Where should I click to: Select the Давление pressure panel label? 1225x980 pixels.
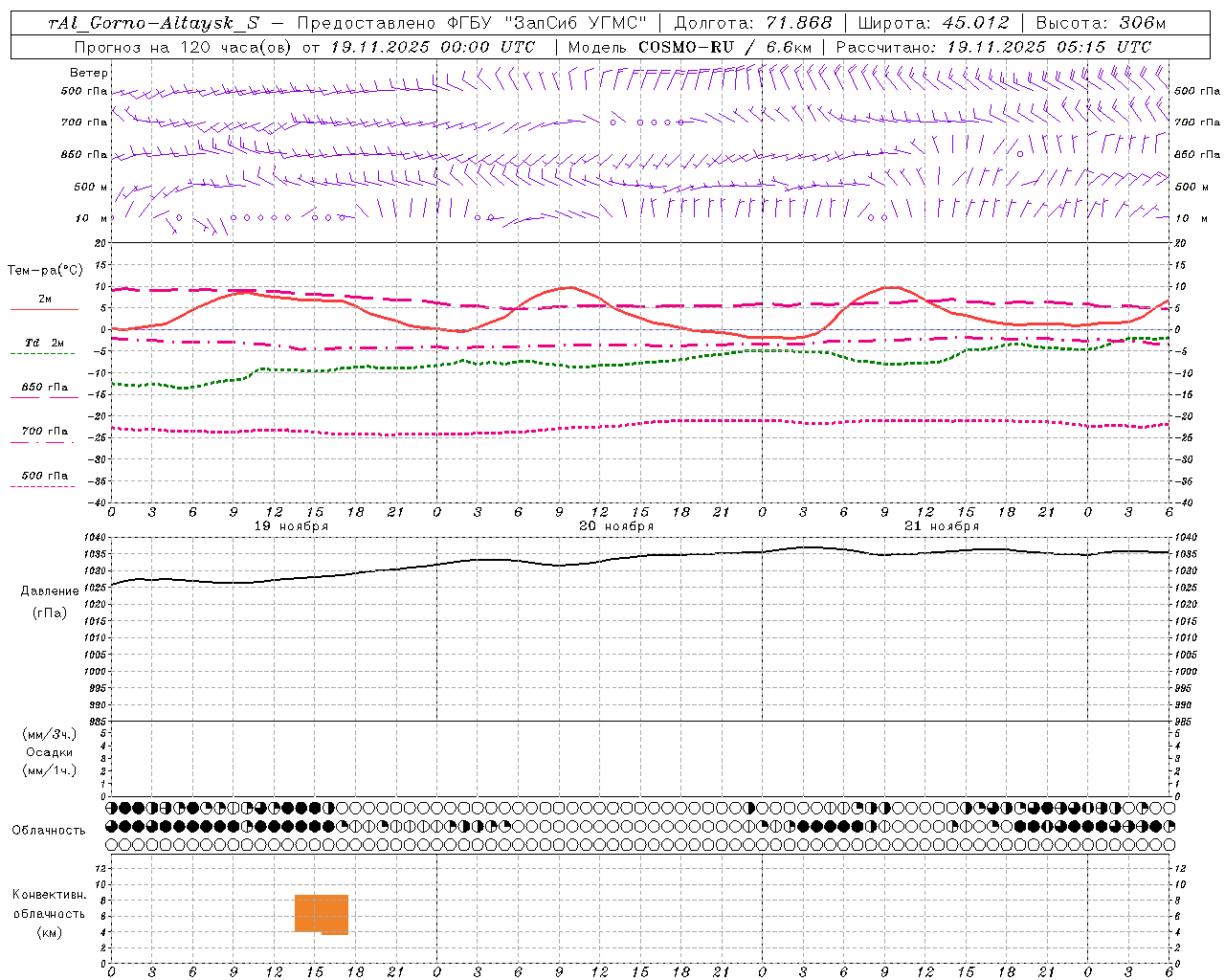click(50, 591)
